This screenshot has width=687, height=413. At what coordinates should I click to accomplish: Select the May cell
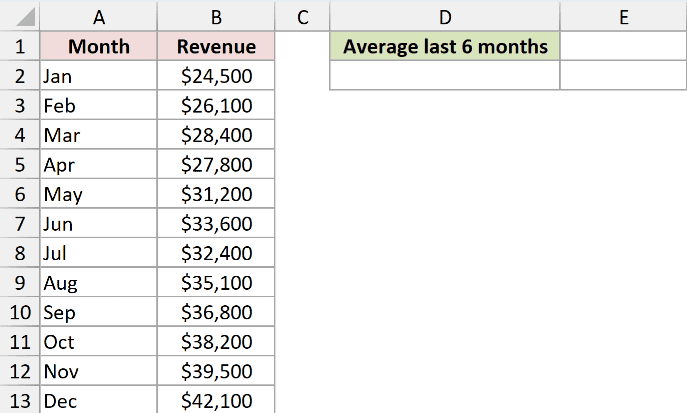[99, 194]
